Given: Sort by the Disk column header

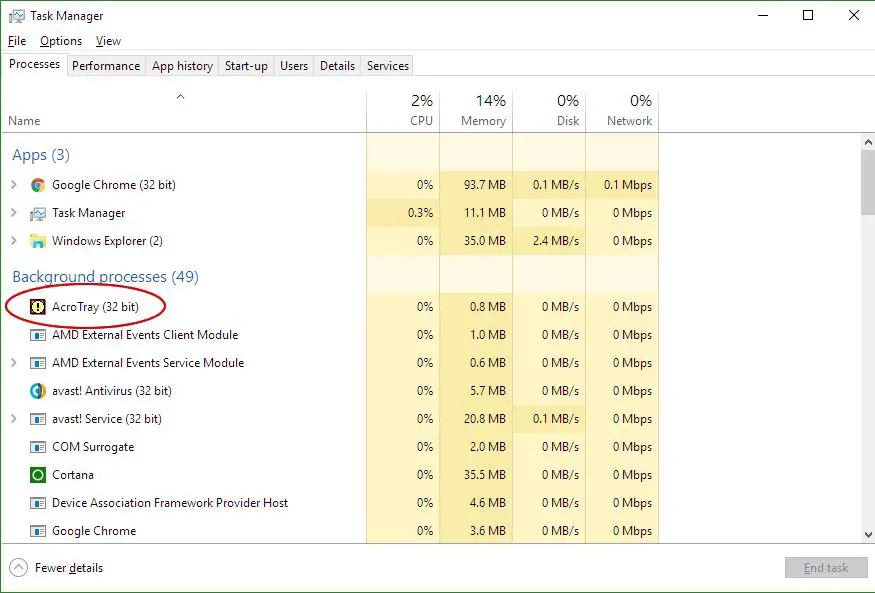Looking at the screenshot, I should pyautogui.click(x=549, y=111).
